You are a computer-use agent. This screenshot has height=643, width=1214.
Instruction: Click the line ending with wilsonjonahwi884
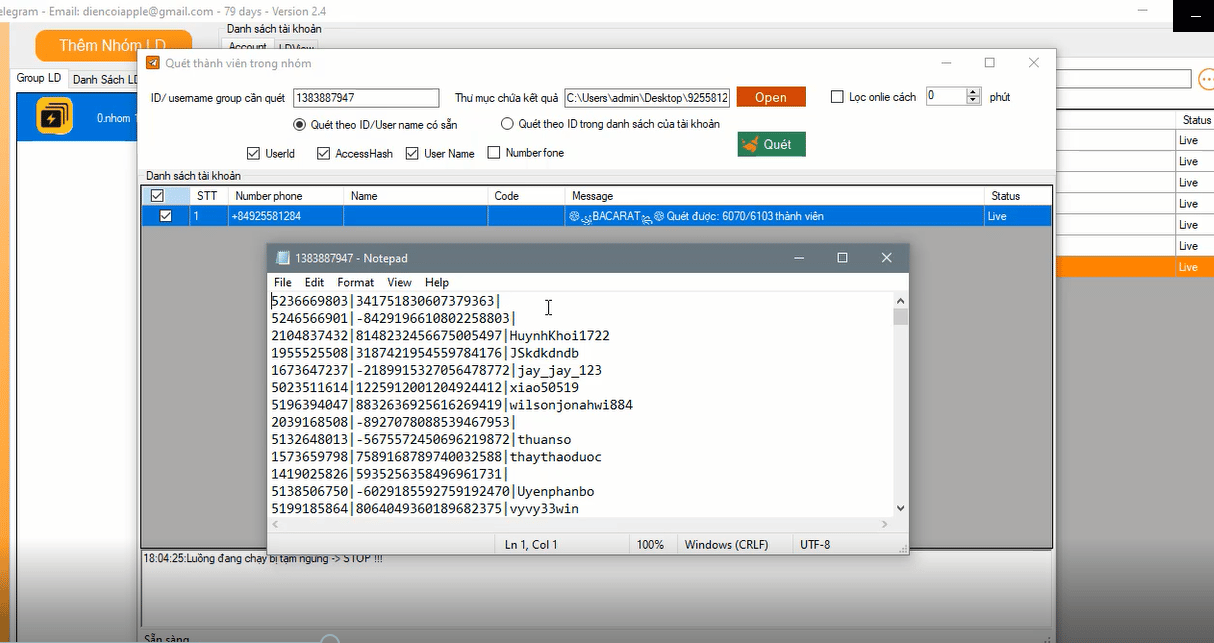click(x=452, y=405)
